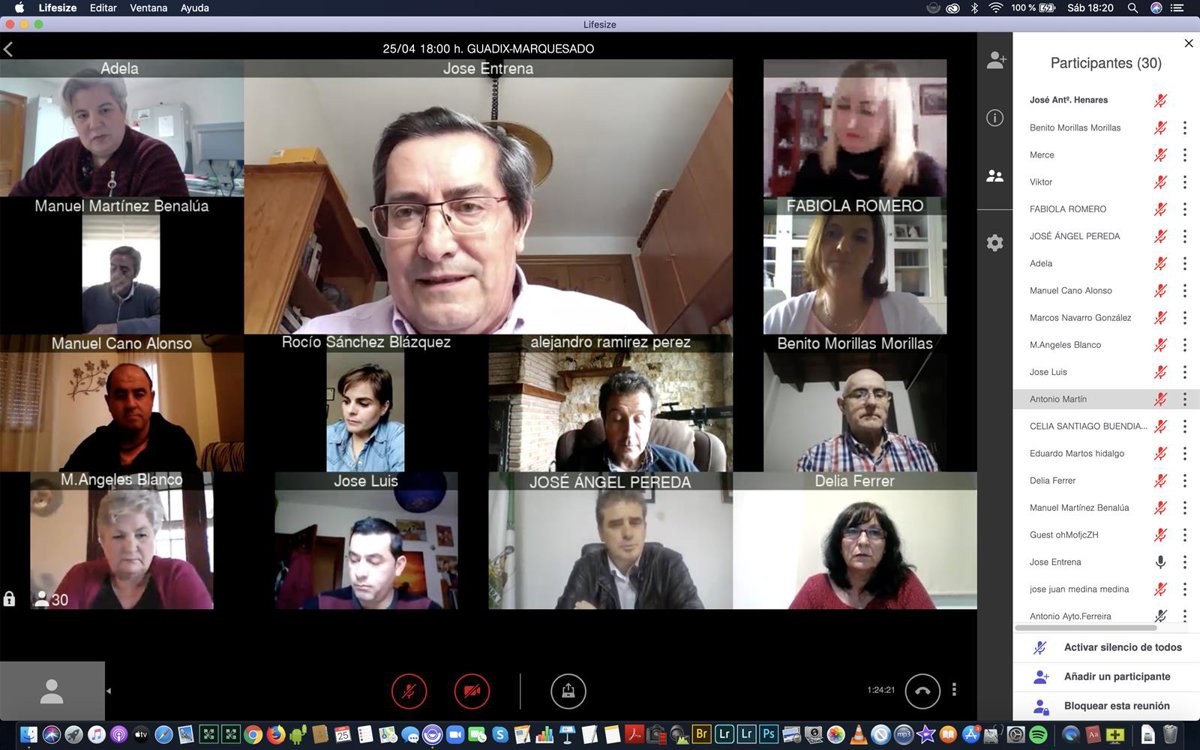Click the share screen presentation button
The height and width of the screenshot is (750, 1200).
pos(568,691)
